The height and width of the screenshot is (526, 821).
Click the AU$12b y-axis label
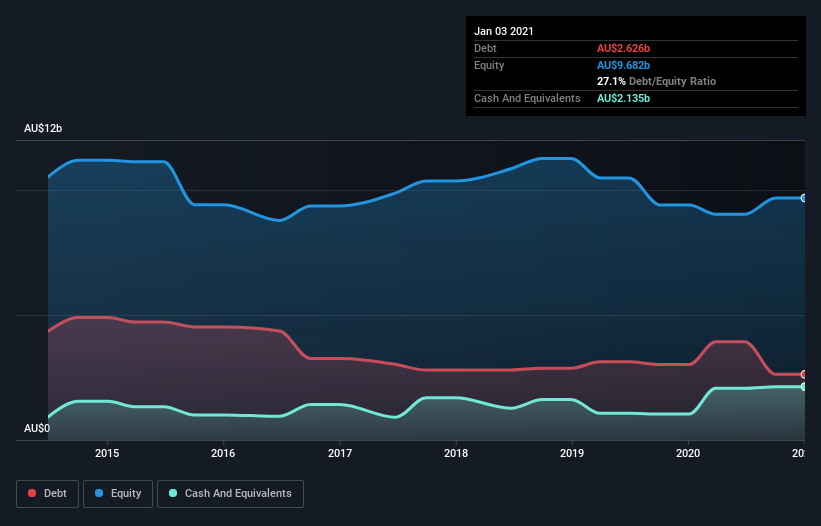click(x=43, y=128)
